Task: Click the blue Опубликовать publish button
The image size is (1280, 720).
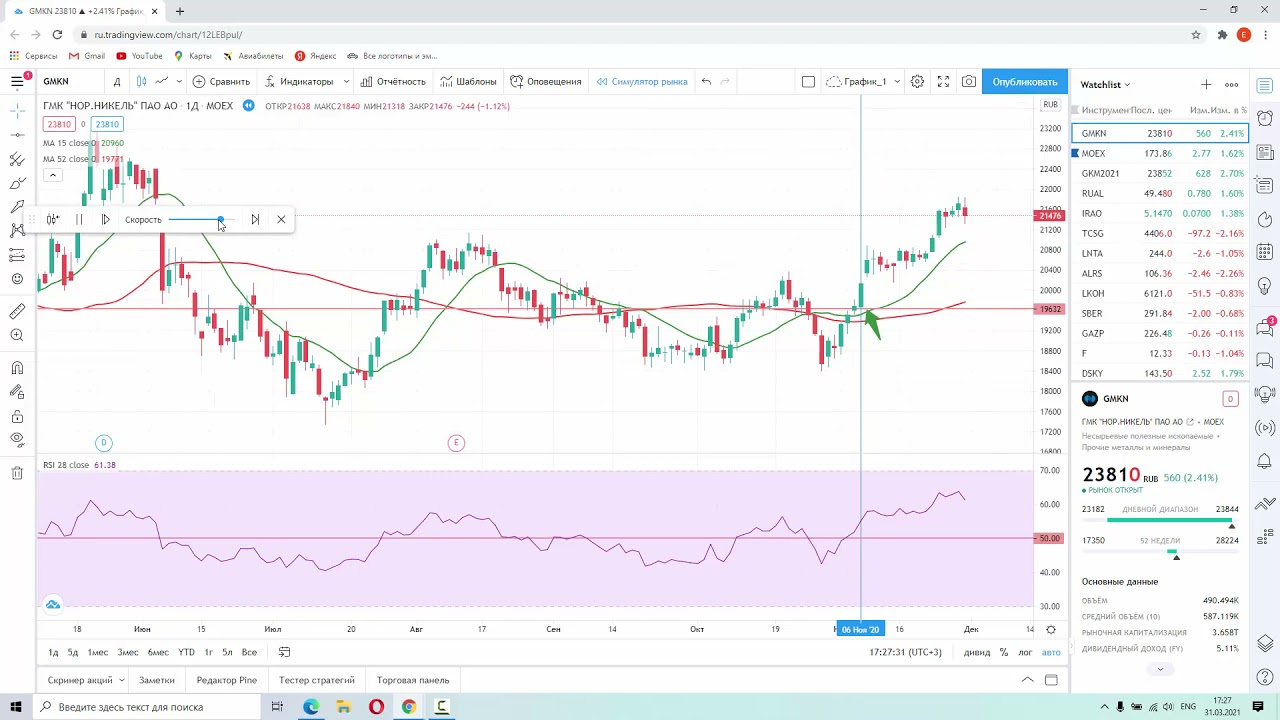Action: click(1024, 82)
